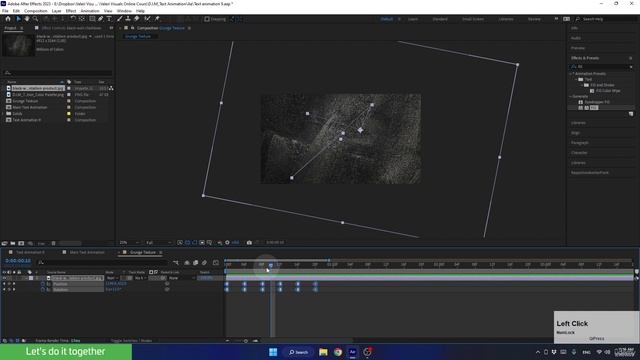Image resolution: width=640 pixels, height=360 pixels.
Task: Click the project item preview thumbnail
Action: pos(18,44)
